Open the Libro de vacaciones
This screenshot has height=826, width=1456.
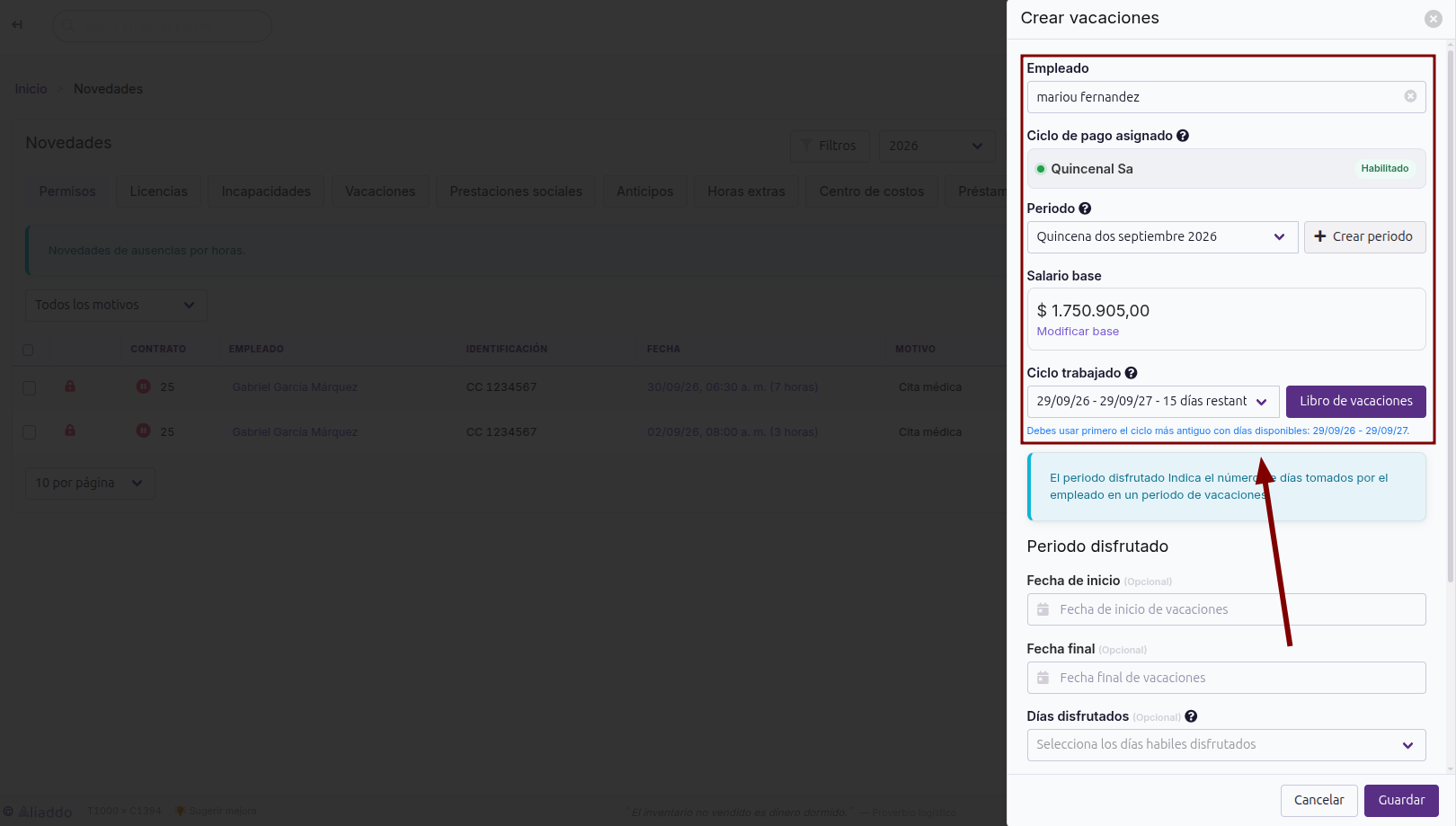(1355, 402)
